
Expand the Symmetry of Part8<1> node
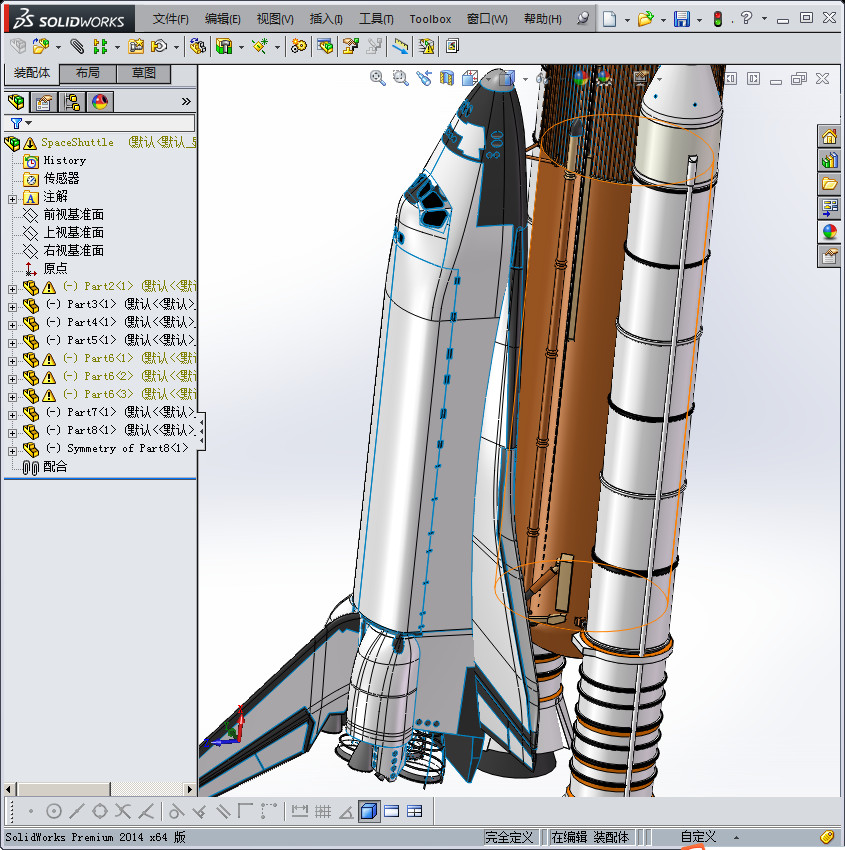coord(12,451)
